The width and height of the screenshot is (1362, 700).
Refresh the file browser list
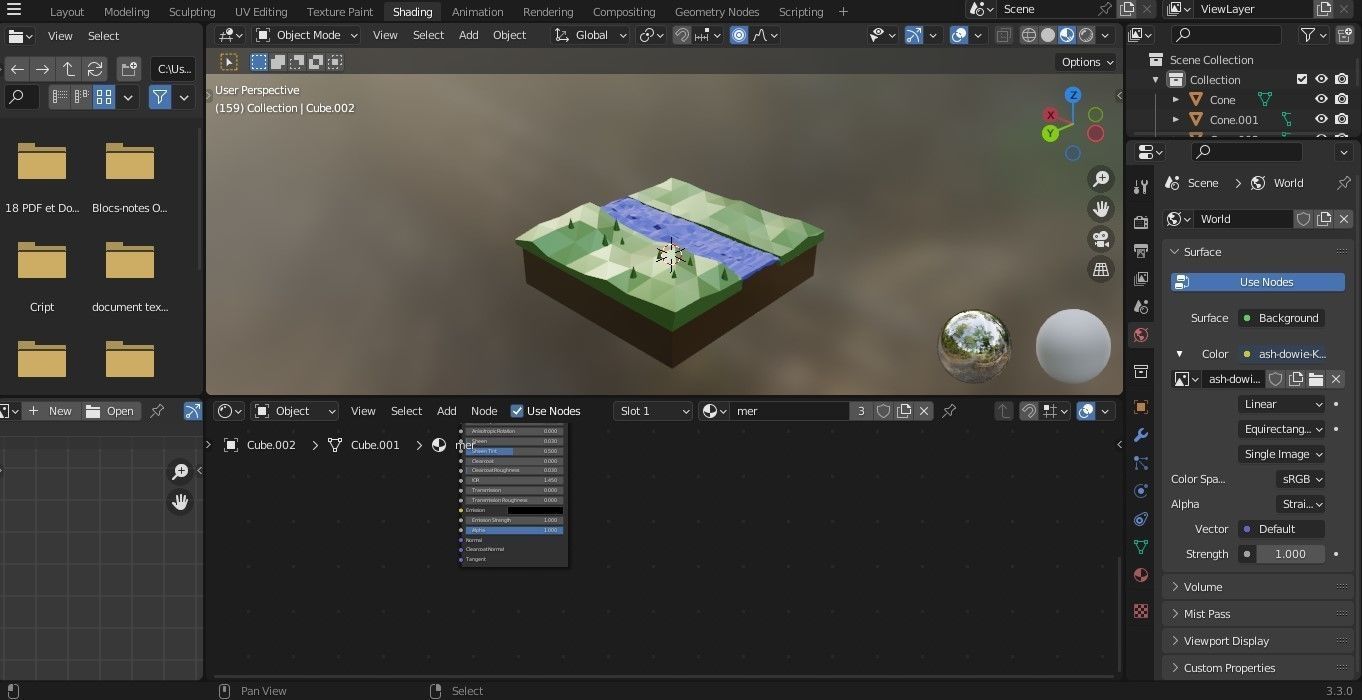click(95, 70)
